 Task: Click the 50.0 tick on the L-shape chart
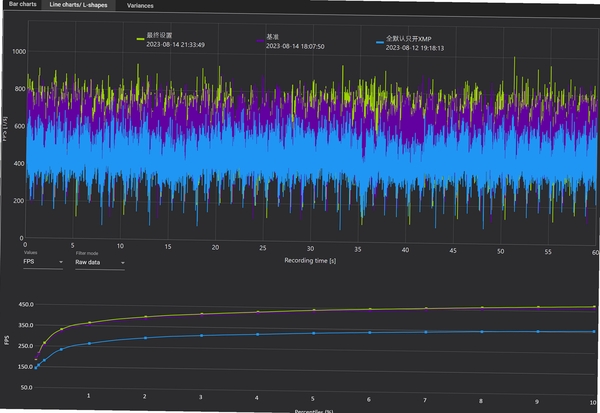coord(26,387)
